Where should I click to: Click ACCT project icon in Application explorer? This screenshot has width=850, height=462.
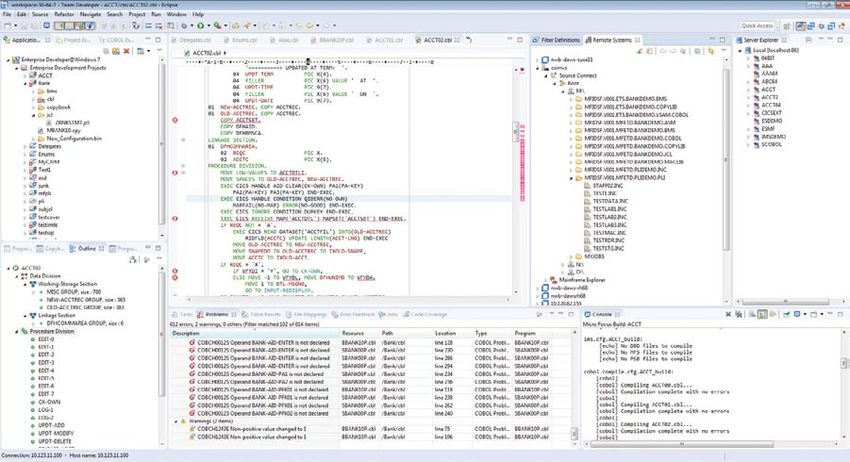pos(33,75)
